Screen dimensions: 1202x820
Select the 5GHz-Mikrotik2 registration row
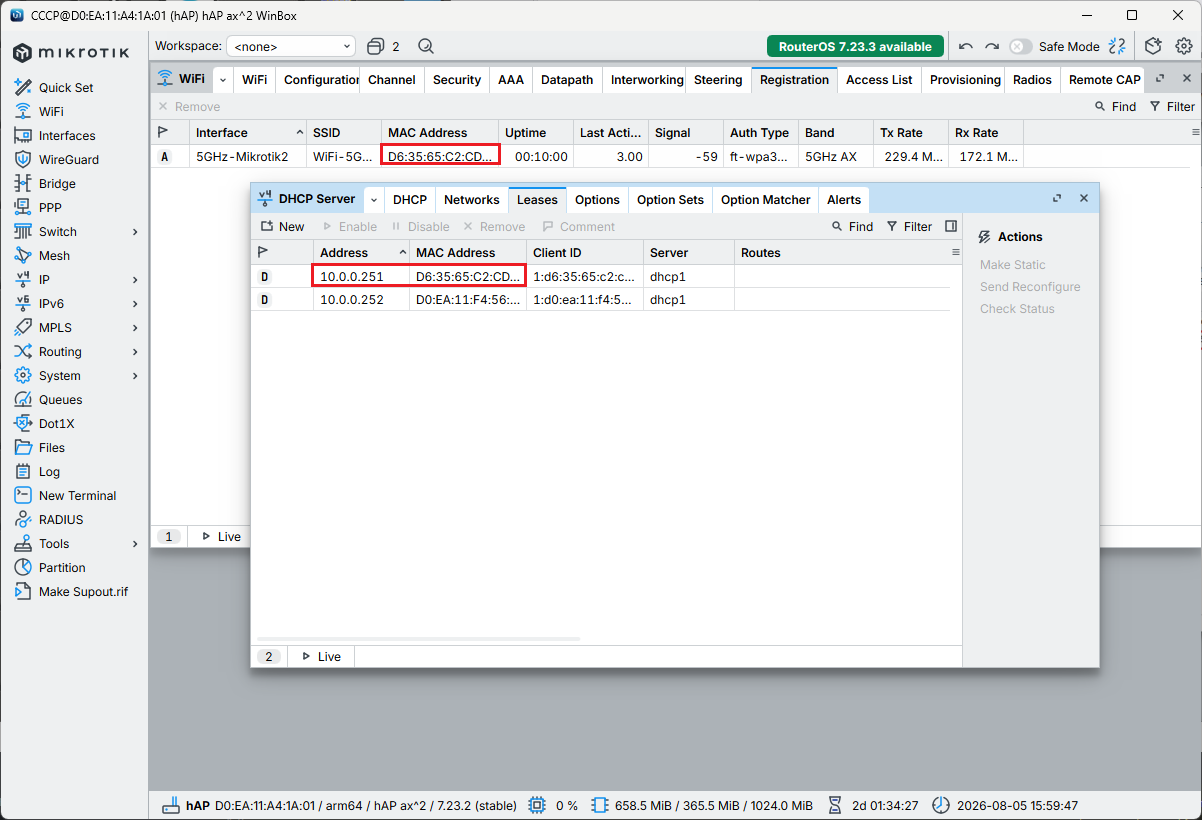(x=587, y=157)
